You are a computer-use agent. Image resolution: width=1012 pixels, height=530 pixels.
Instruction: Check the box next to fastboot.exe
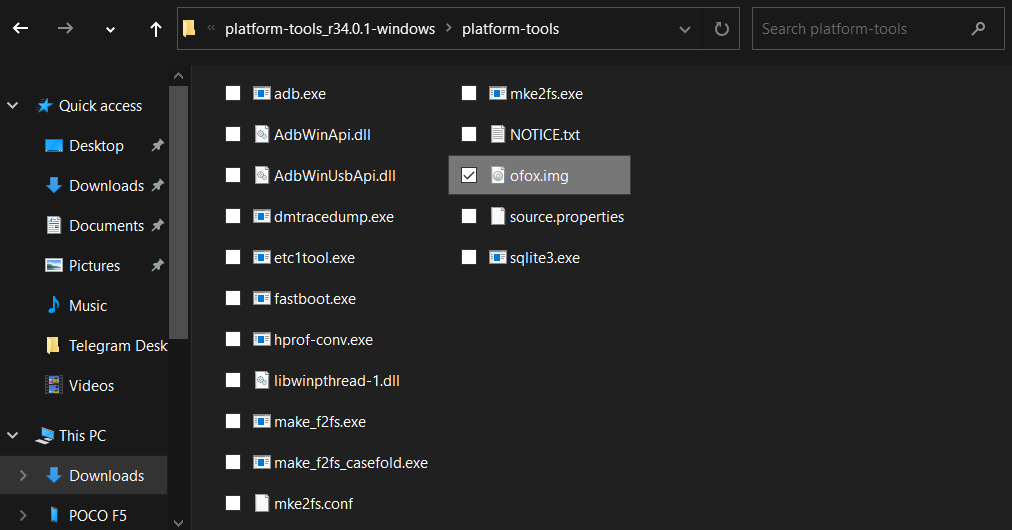click(233, 298)
